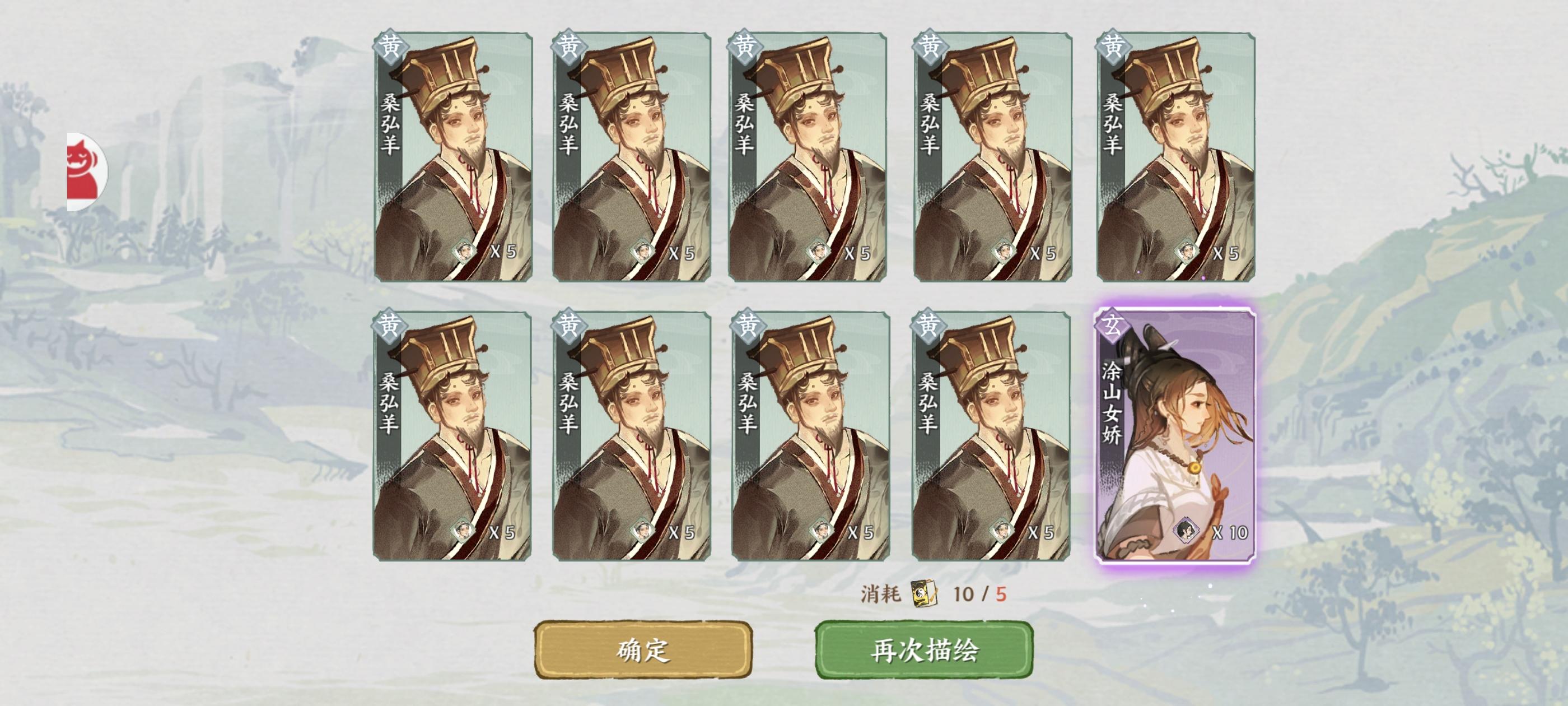Screen dimensions: 1568x706
Task: Select the fourth 桑弘羊 card in top row
Action: (x=993, y=157)
